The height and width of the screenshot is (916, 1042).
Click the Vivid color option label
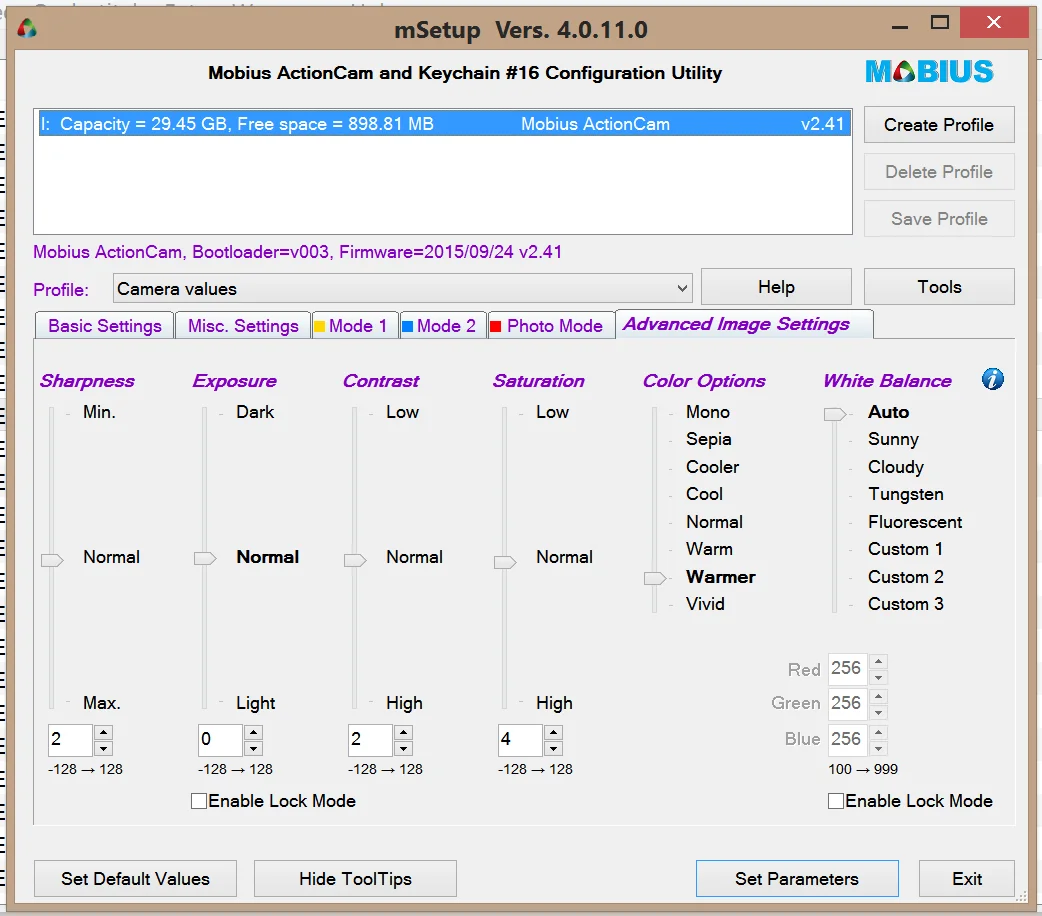point(705,604)
